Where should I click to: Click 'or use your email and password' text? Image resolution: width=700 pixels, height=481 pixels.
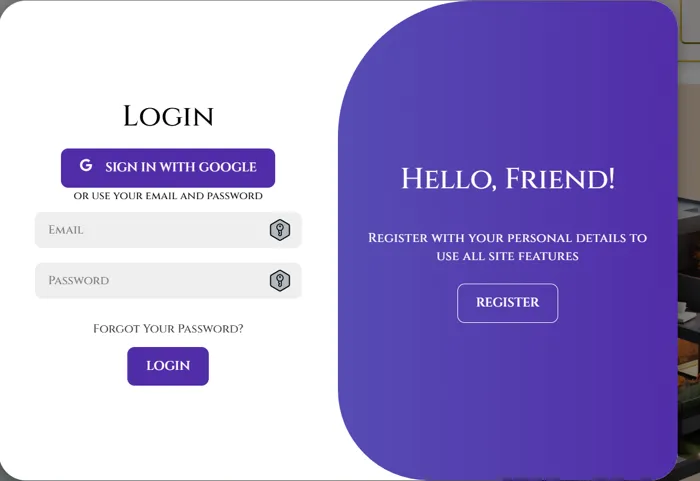[x=168, y=196]
